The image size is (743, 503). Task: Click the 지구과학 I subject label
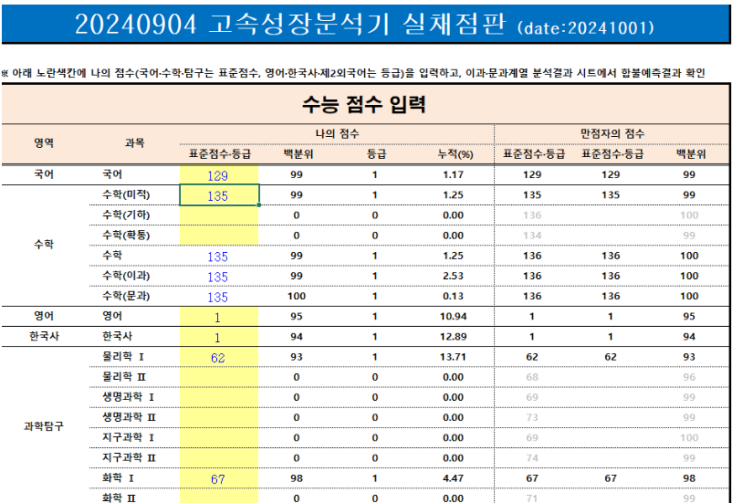click(128, 438)
